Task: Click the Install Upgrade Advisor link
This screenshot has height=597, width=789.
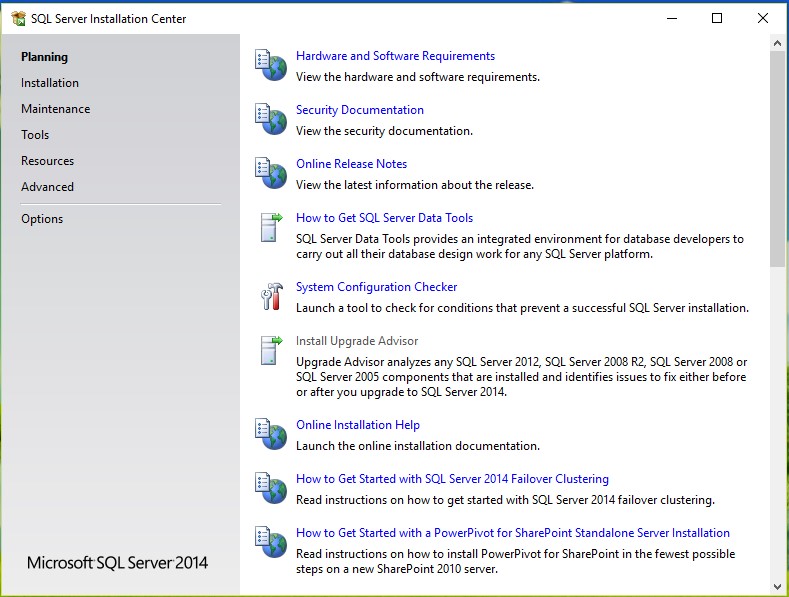Action: click(357, 341)
